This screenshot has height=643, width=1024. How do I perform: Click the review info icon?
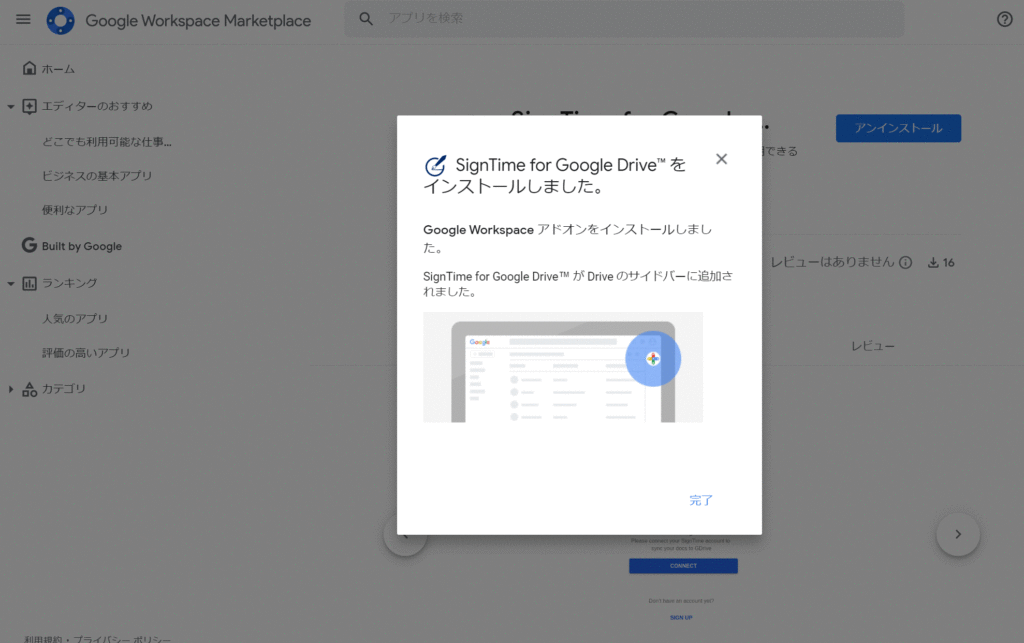(x=905, y=262)
